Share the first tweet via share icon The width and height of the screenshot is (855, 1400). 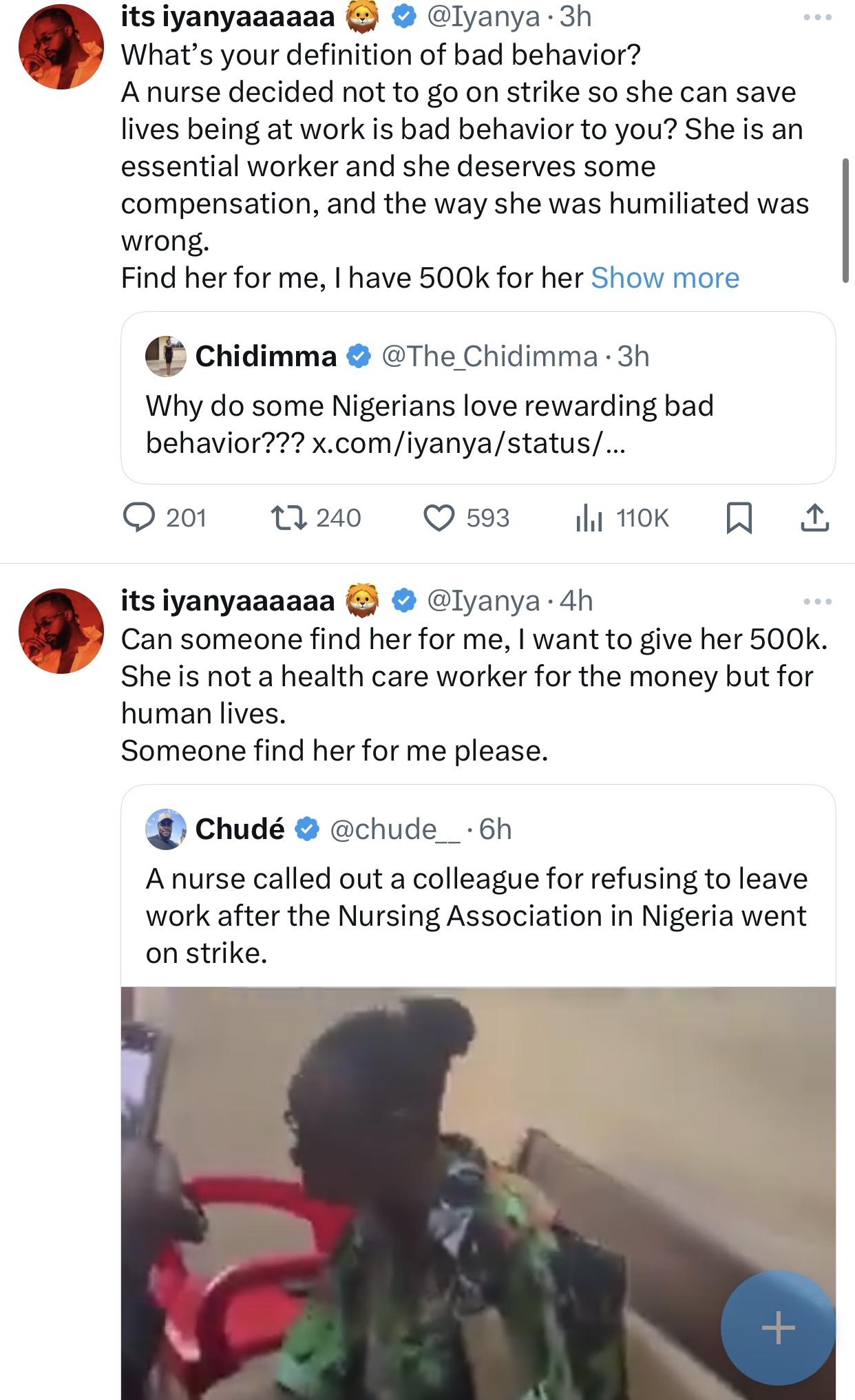coord(814,518)
